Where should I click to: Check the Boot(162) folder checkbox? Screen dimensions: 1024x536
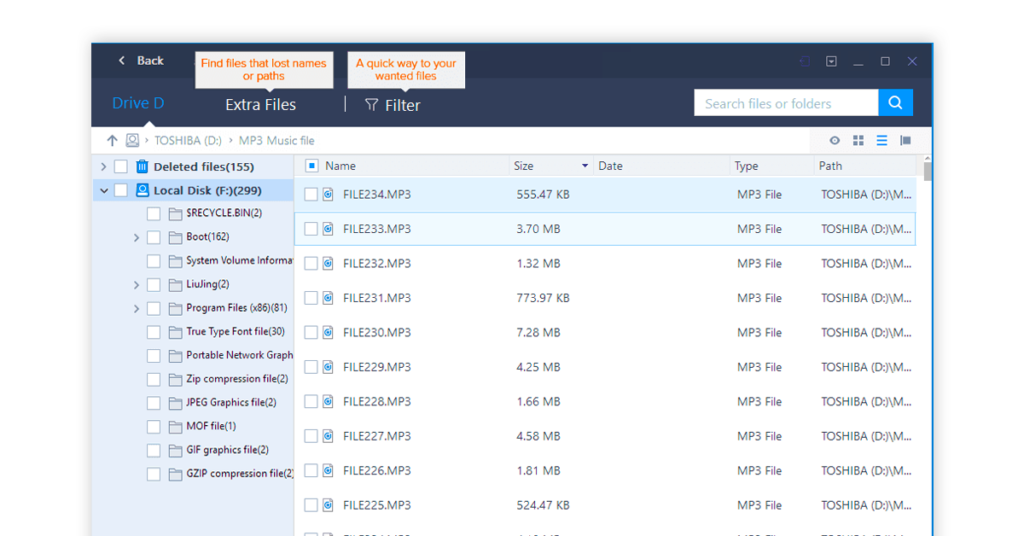pos(153,237)
